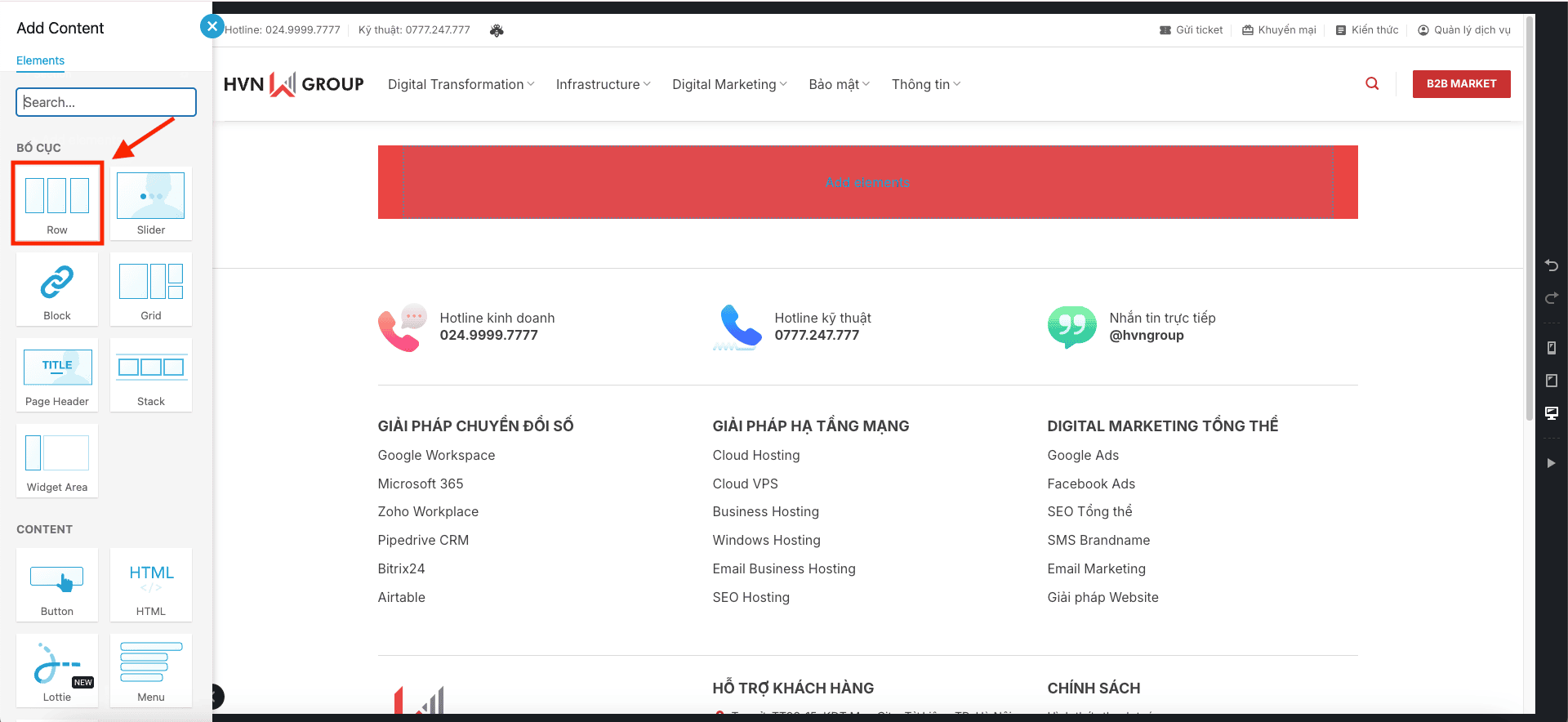Expand the Thông tin dropdown
This screenshot has height=722, width=1568.
pyautogui.click(x=925, y=84)
